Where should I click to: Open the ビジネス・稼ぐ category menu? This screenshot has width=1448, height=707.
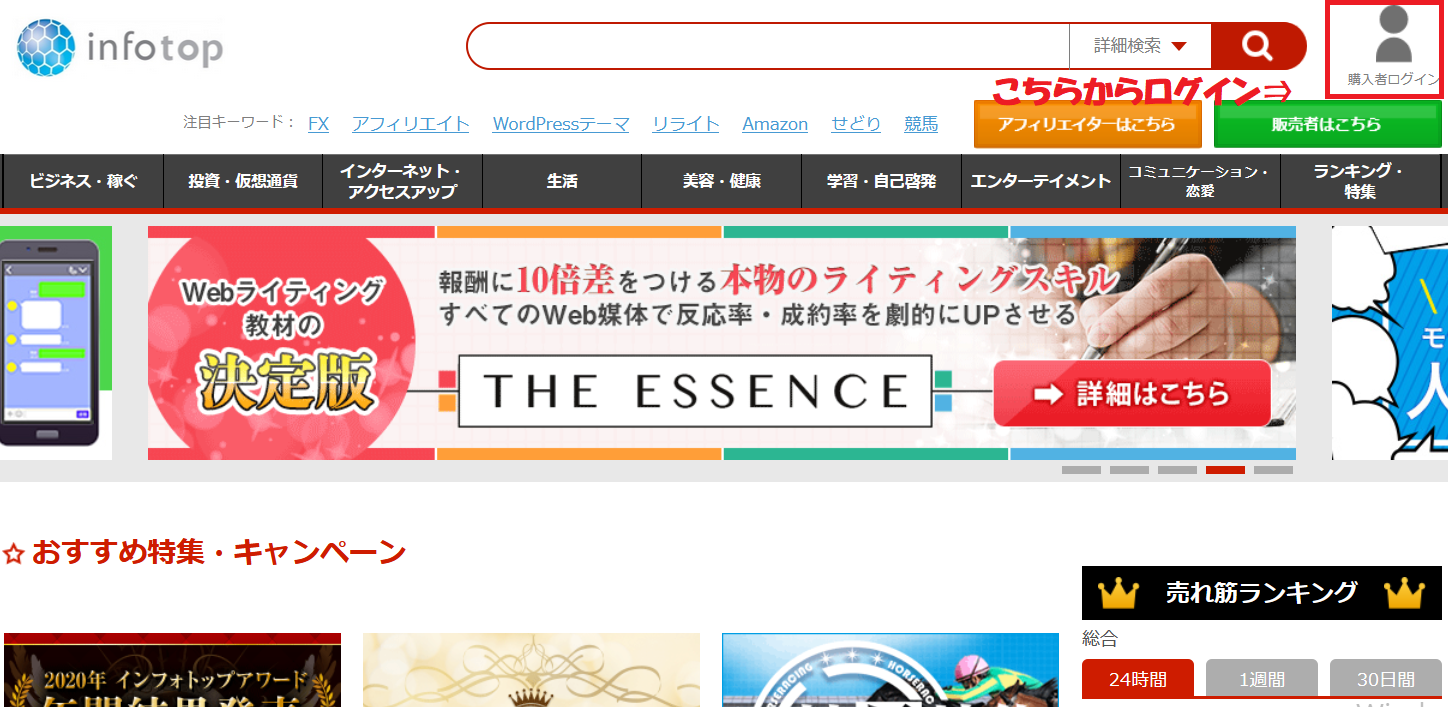pyautogui.click(x=83, y=181)
